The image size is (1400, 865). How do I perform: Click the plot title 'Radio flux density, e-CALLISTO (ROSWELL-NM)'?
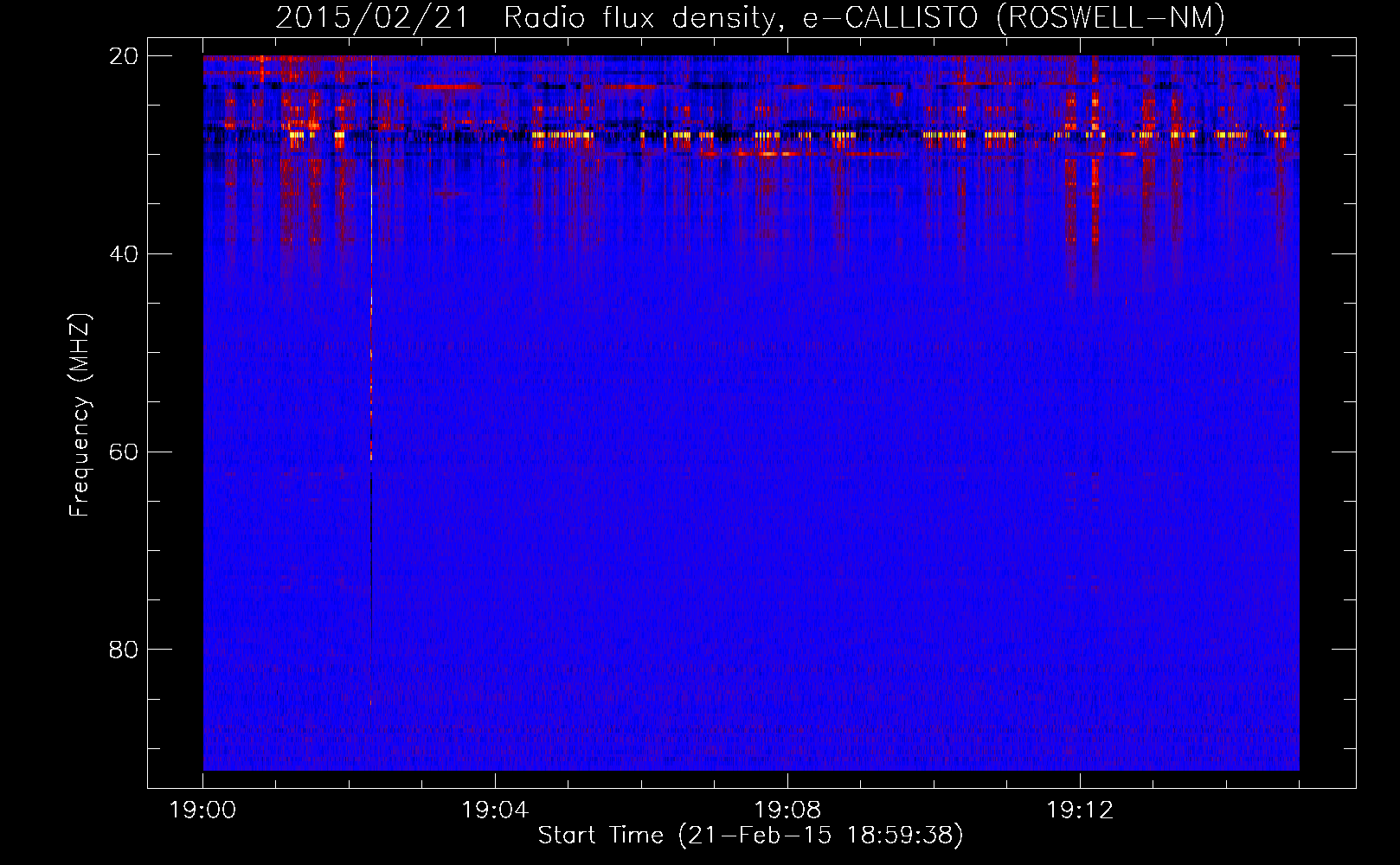pos(864,17)
